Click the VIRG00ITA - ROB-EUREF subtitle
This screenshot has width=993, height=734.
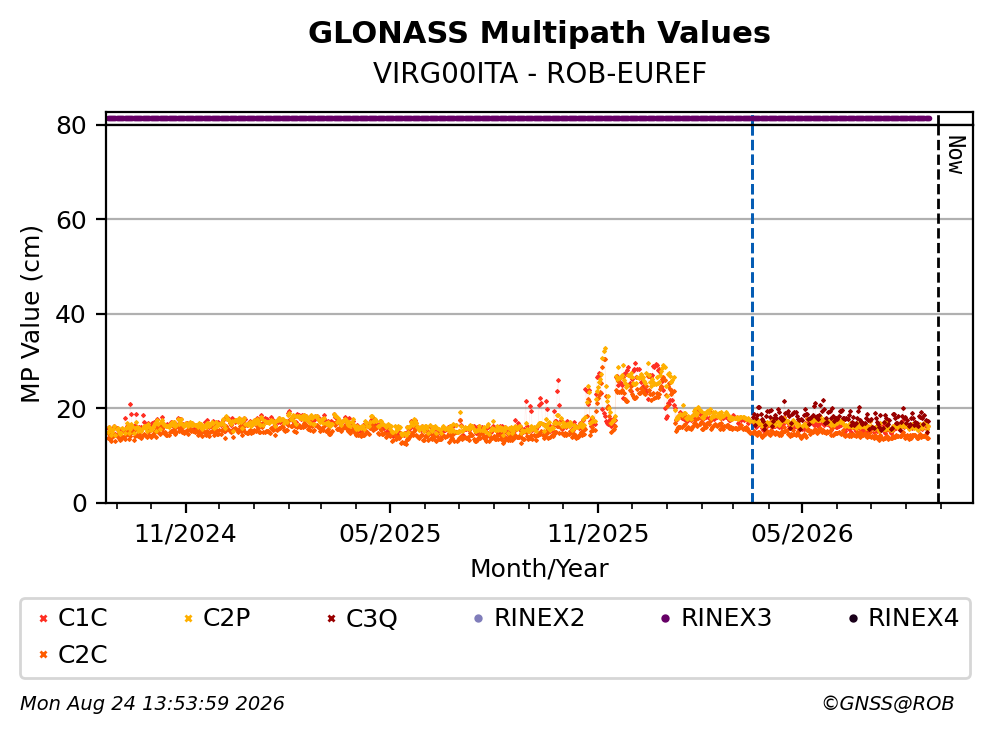coord(539,73)
